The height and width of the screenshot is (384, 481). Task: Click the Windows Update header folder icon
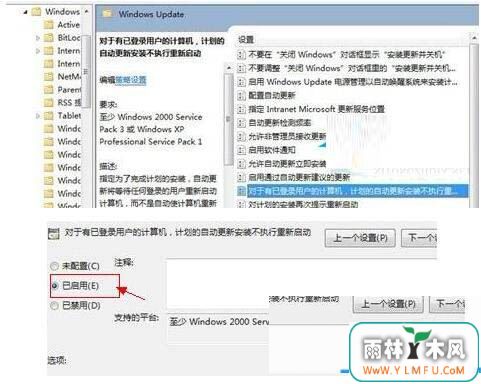point(107,14)
